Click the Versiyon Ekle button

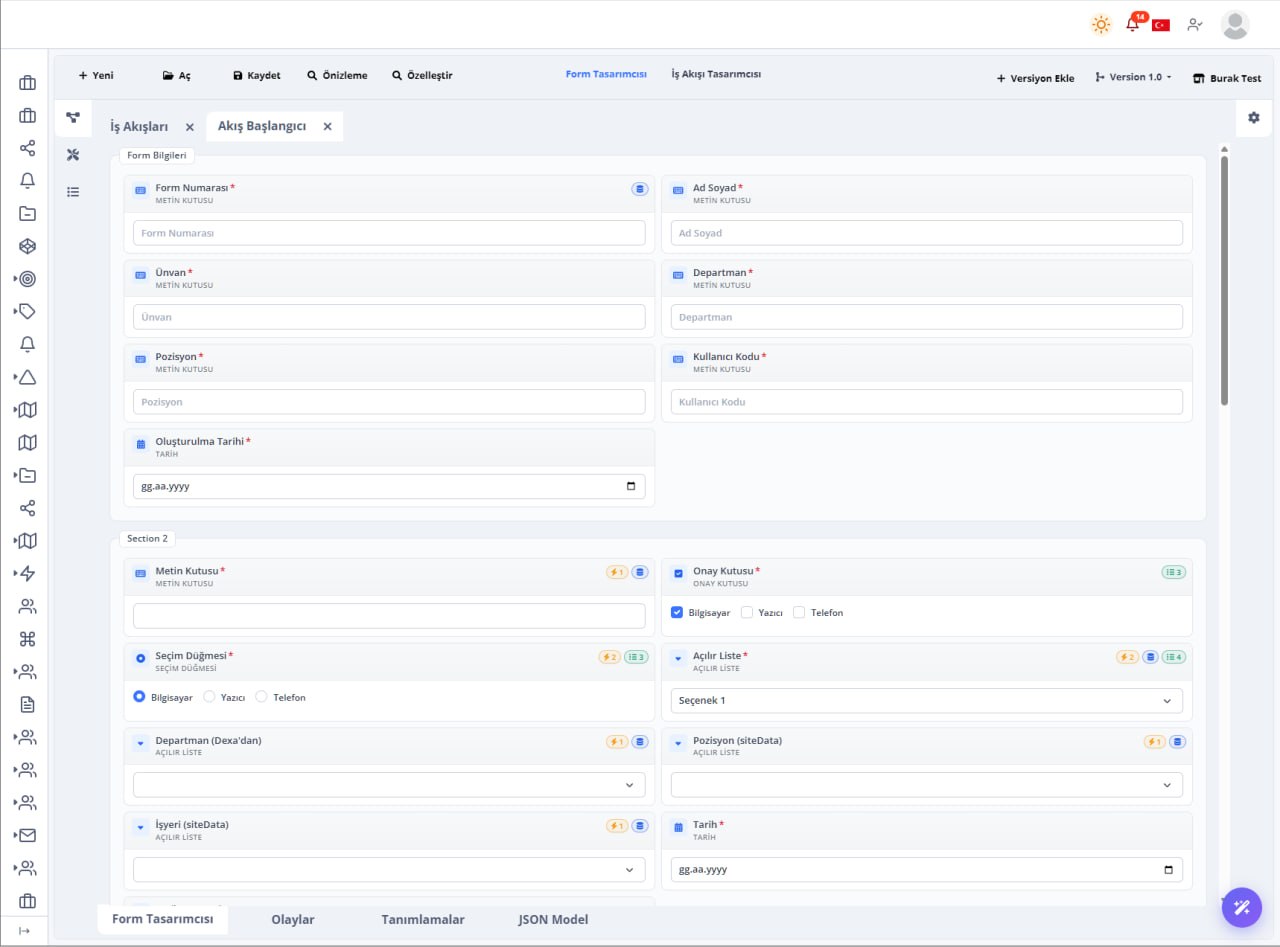click(x=1035, y=78)
